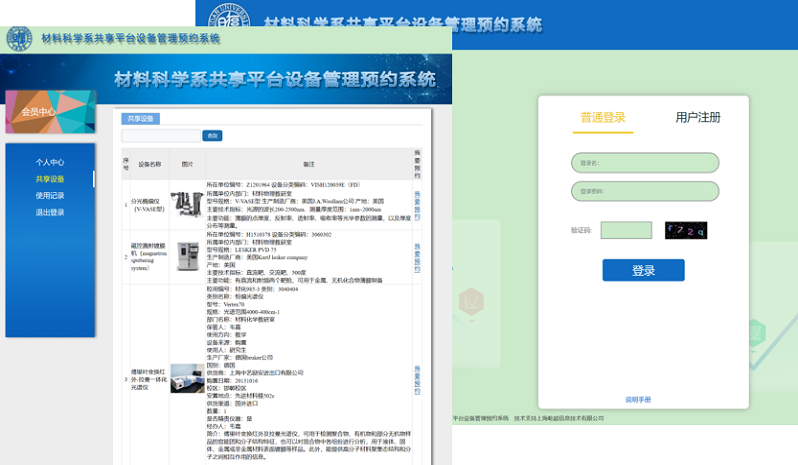Click 退出登录 to log out
Viewport: 798px width, 465px height.
click(x=50, y=212)
